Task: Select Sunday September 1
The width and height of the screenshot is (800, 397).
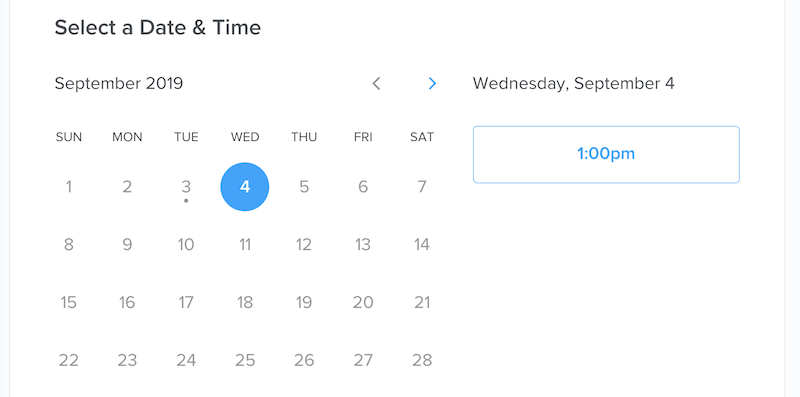Action: coord(68,187)
